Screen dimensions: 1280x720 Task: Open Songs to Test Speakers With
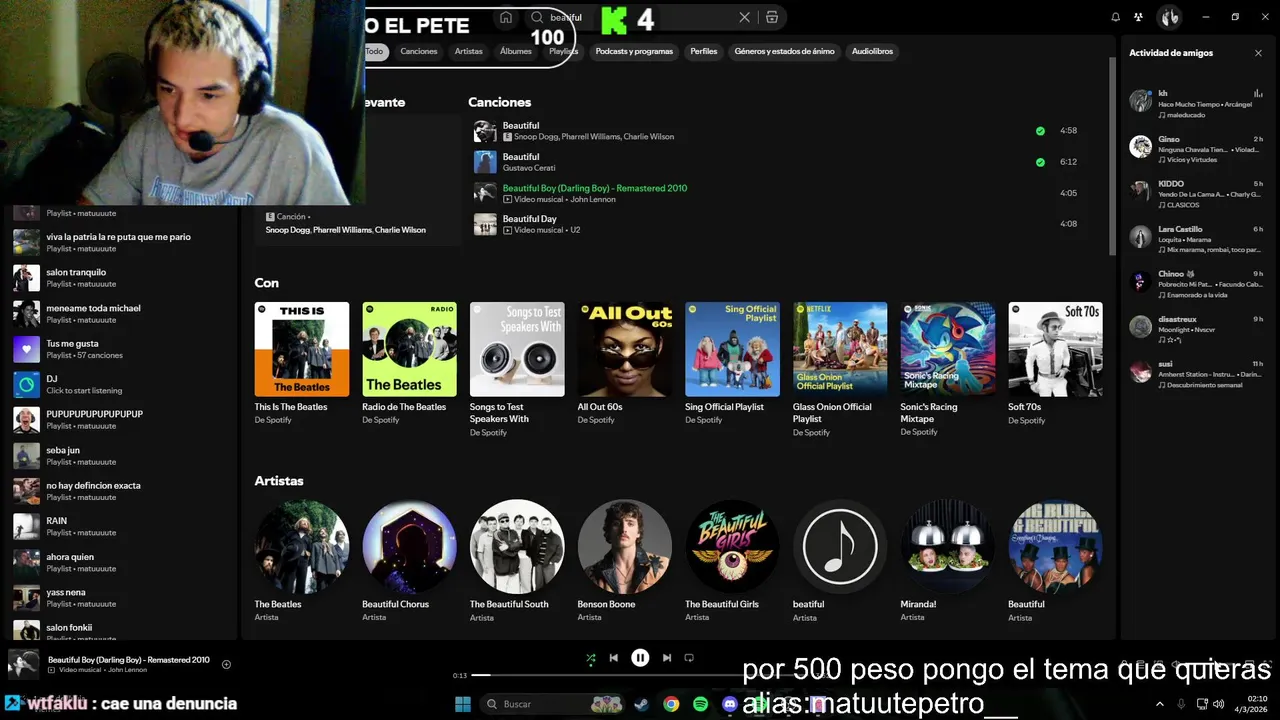517,370
